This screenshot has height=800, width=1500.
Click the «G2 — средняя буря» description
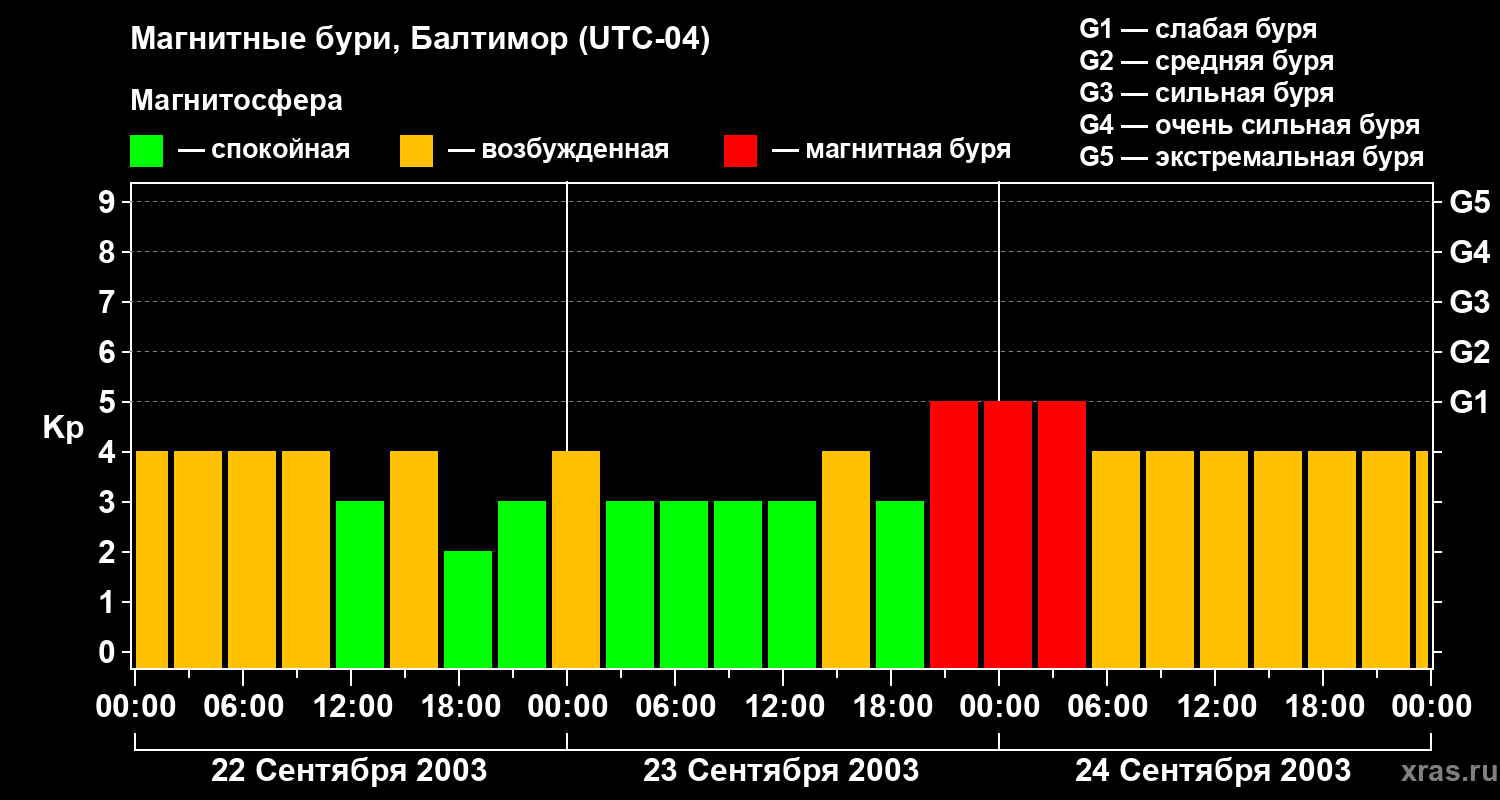tap(1207, 61)
